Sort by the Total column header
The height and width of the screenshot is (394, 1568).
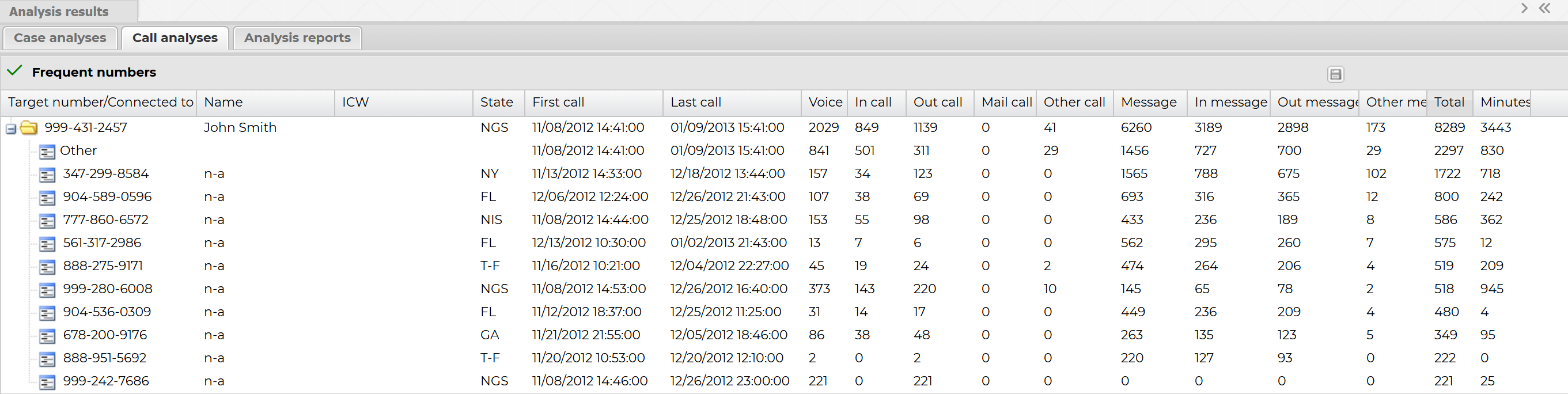pos(1449,103)
